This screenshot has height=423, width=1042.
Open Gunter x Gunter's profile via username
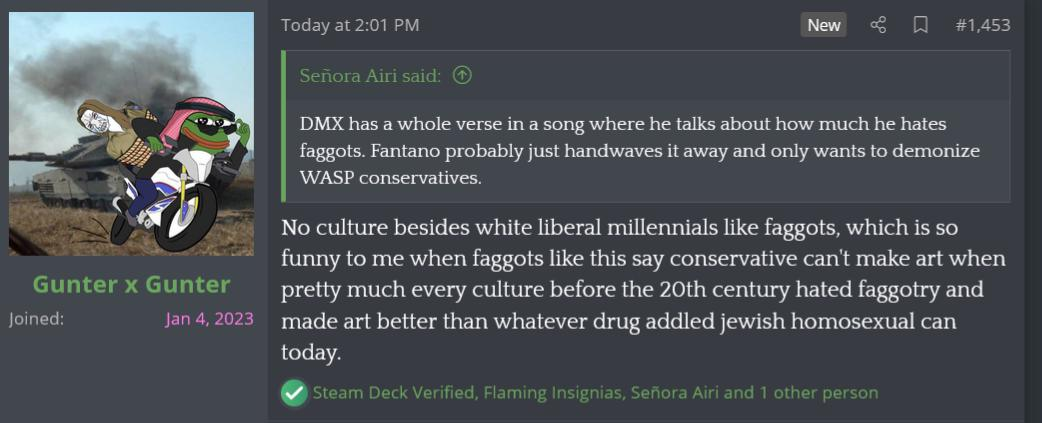[x=131, y=284]
